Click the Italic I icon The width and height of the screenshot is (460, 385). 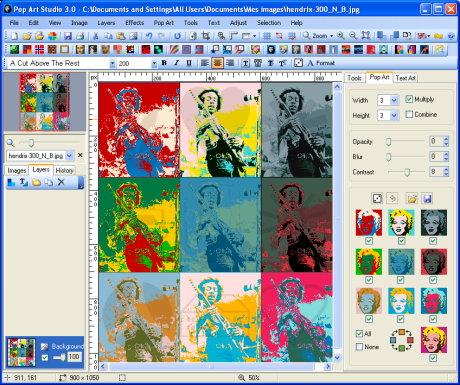pos(177,63)
